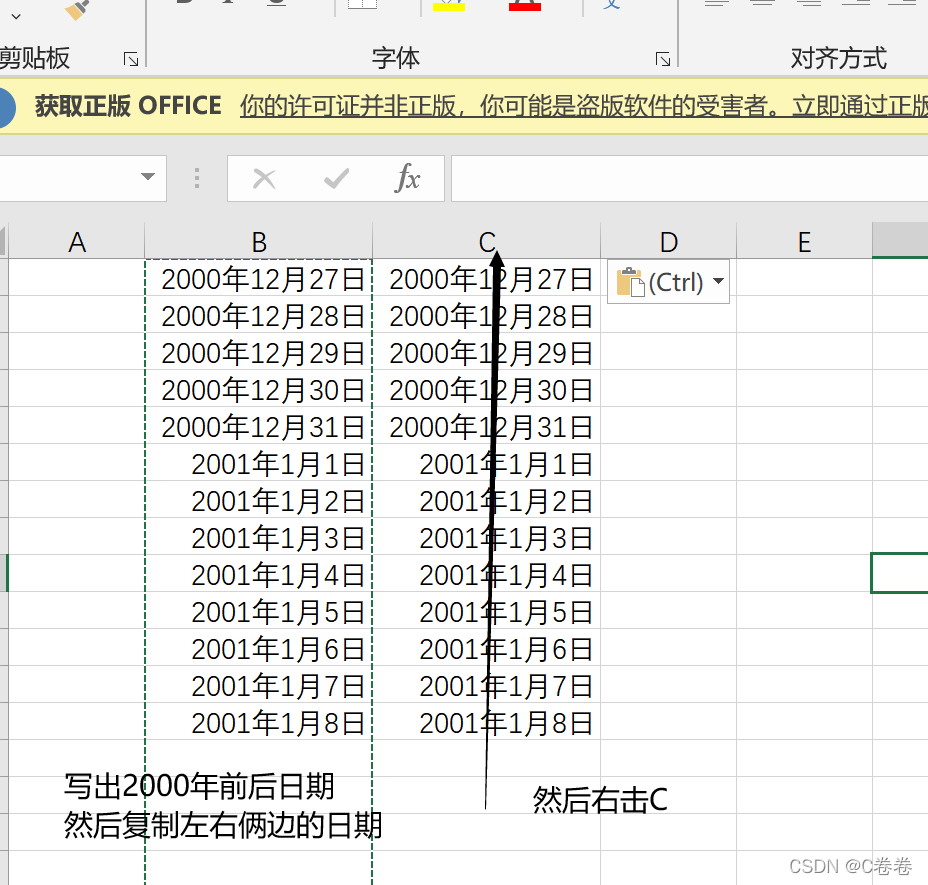This screenshot has width=928, height=885.
Task: Select column C cell 2000年12月30日
Action: tap(486, 388)
